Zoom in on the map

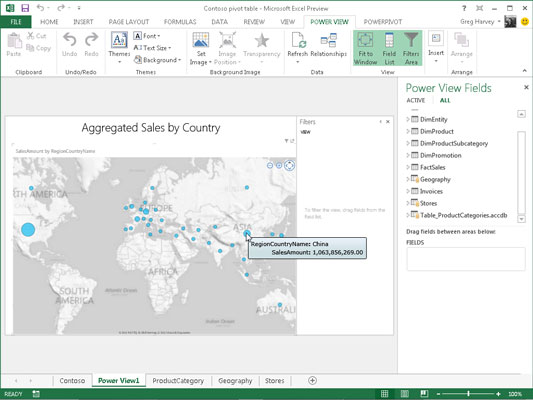coord(279,166)
